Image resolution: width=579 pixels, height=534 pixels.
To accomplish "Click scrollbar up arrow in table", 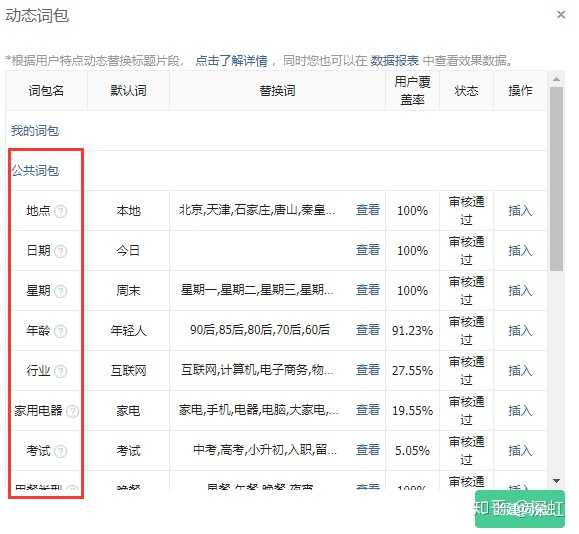I will pyautogui.click(x=556, y=79).
